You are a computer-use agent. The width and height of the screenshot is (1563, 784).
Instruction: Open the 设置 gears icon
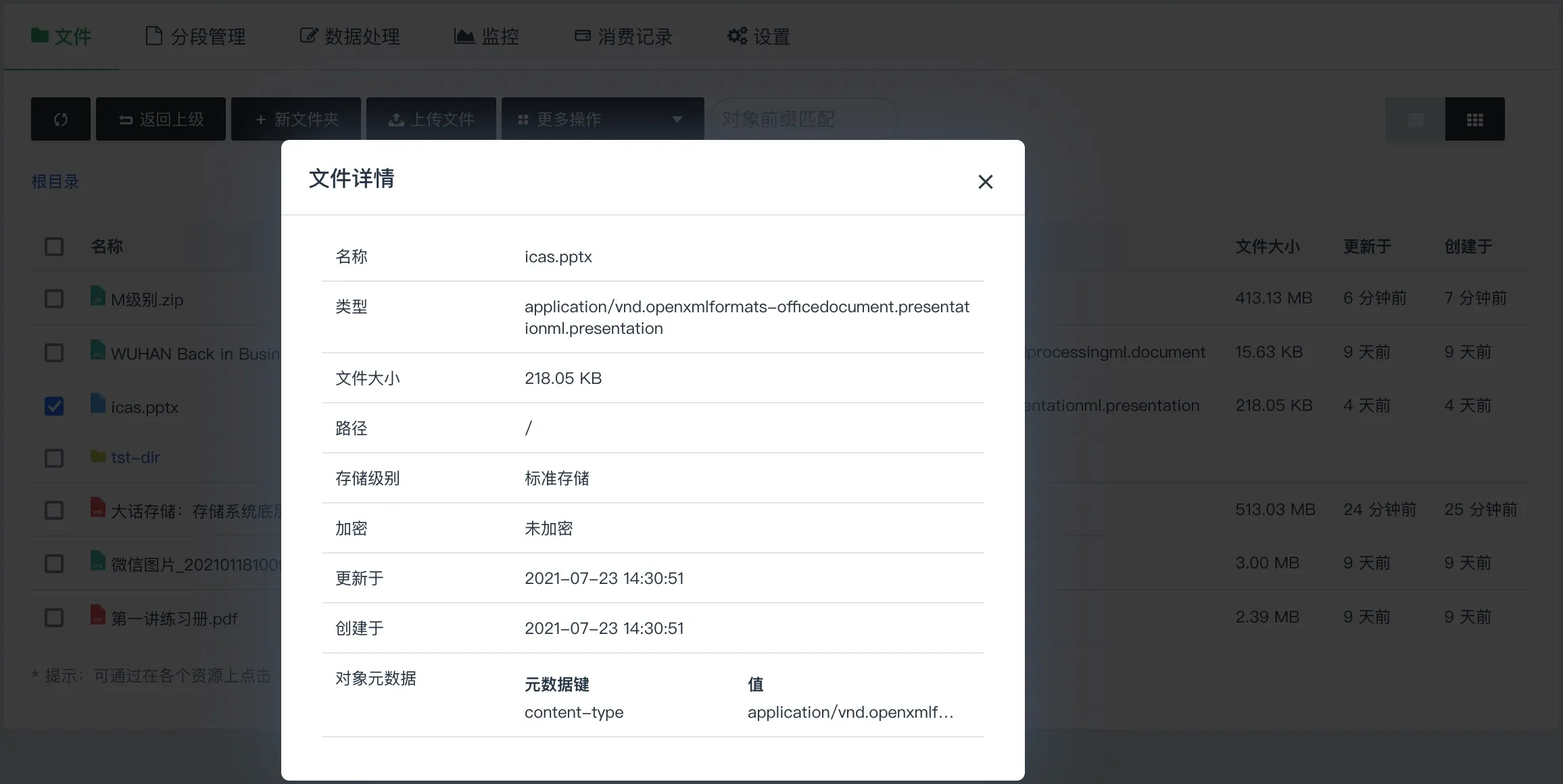coord(737,35)
